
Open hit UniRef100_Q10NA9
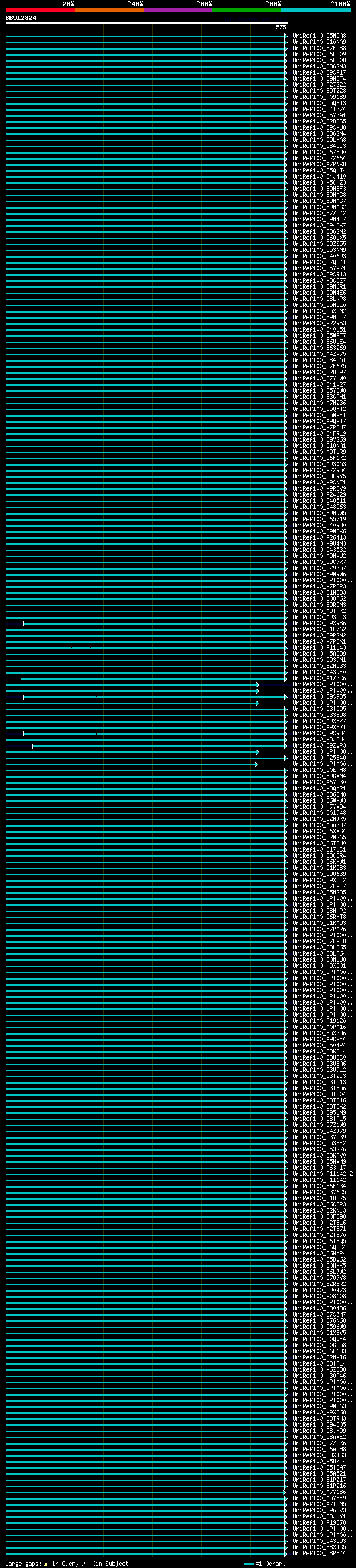click(319, 42)
